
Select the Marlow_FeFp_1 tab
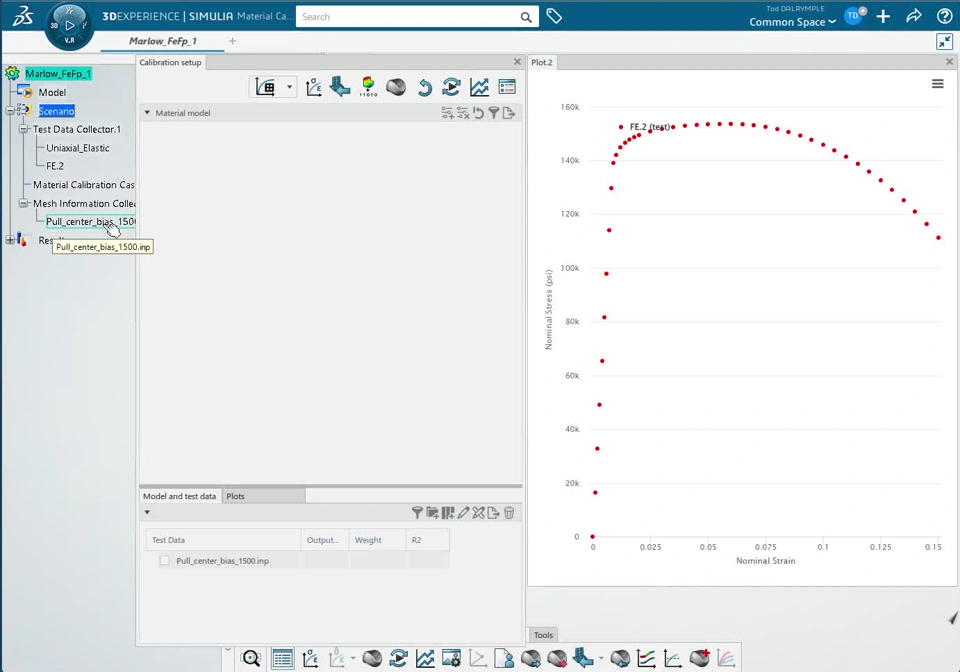coord(163,41)
